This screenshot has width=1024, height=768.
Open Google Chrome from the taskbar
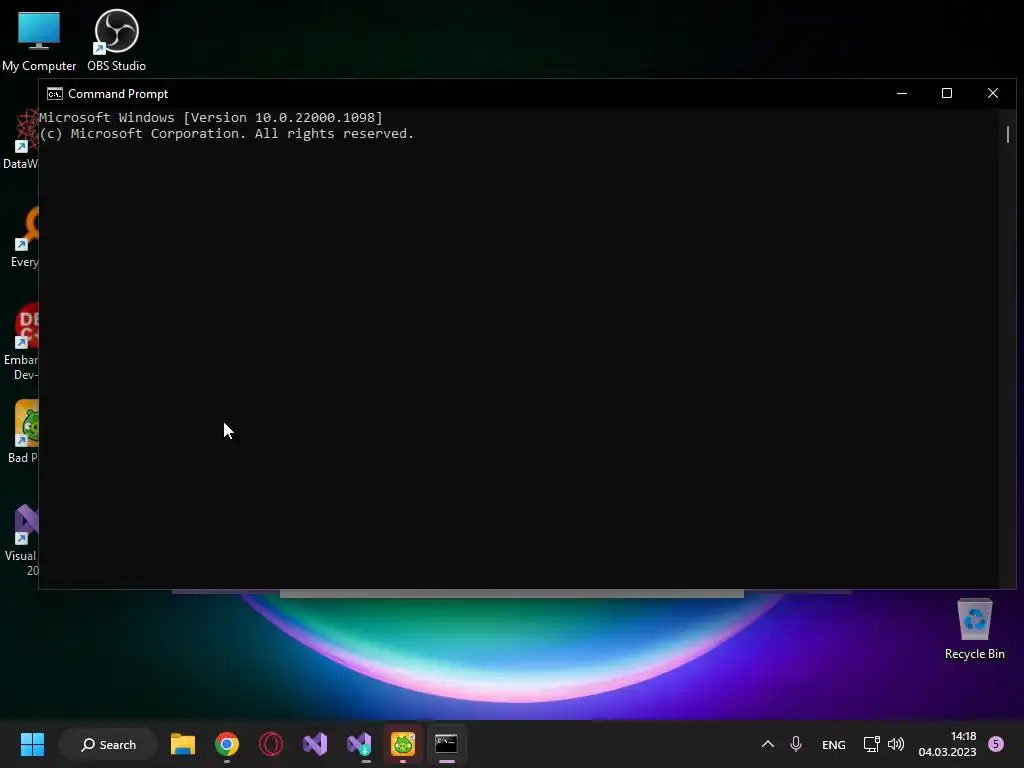tap(227, 744)
